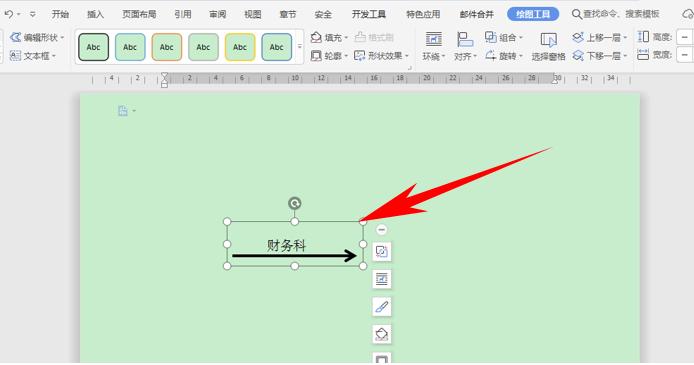Screen dimensions: 694x365
Task: Apply the orange-bordered Abc shape style
Action: click(166, 47)
